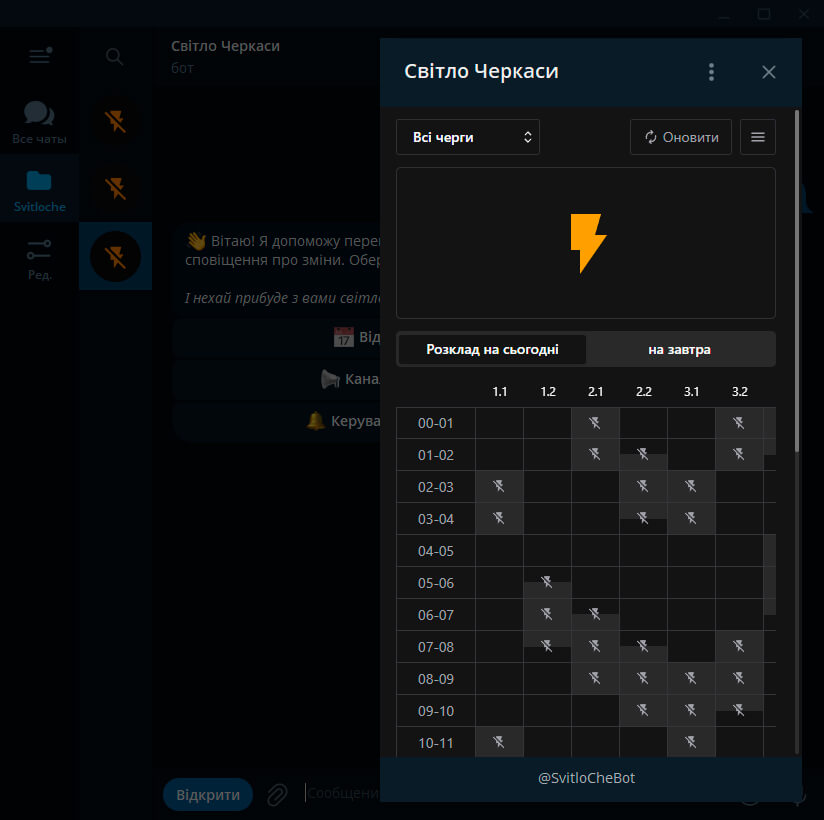824x820 pixels.
Task: Click the large orange lightning bolt icon
Action: pos(587,243)
